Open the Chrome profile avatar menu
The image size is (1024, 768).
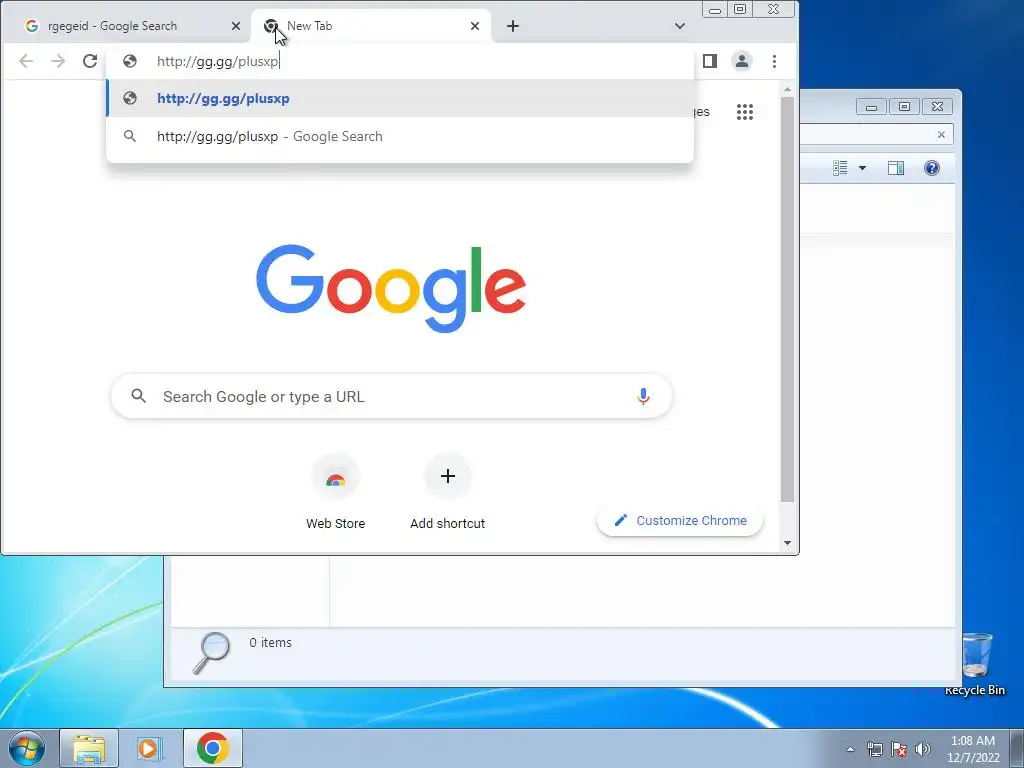click(742, 61)
